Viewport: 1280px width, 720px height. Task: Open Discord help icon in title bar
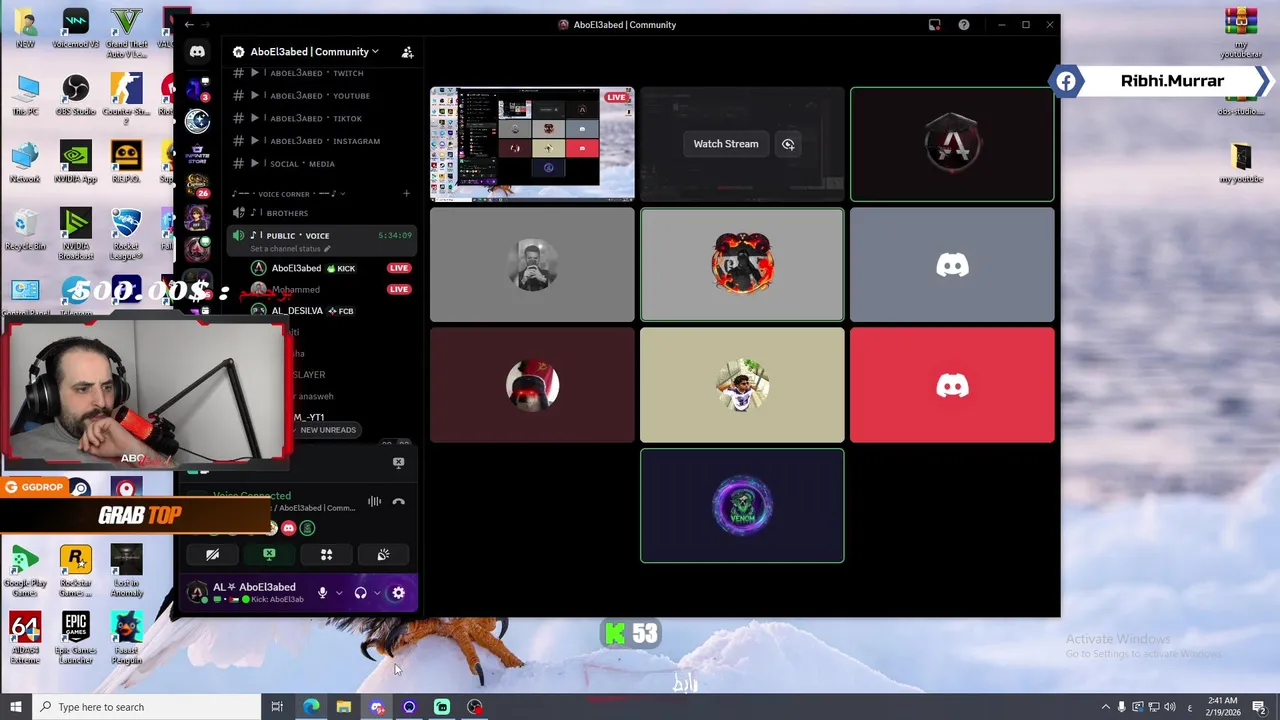click(x=963, y=25)
